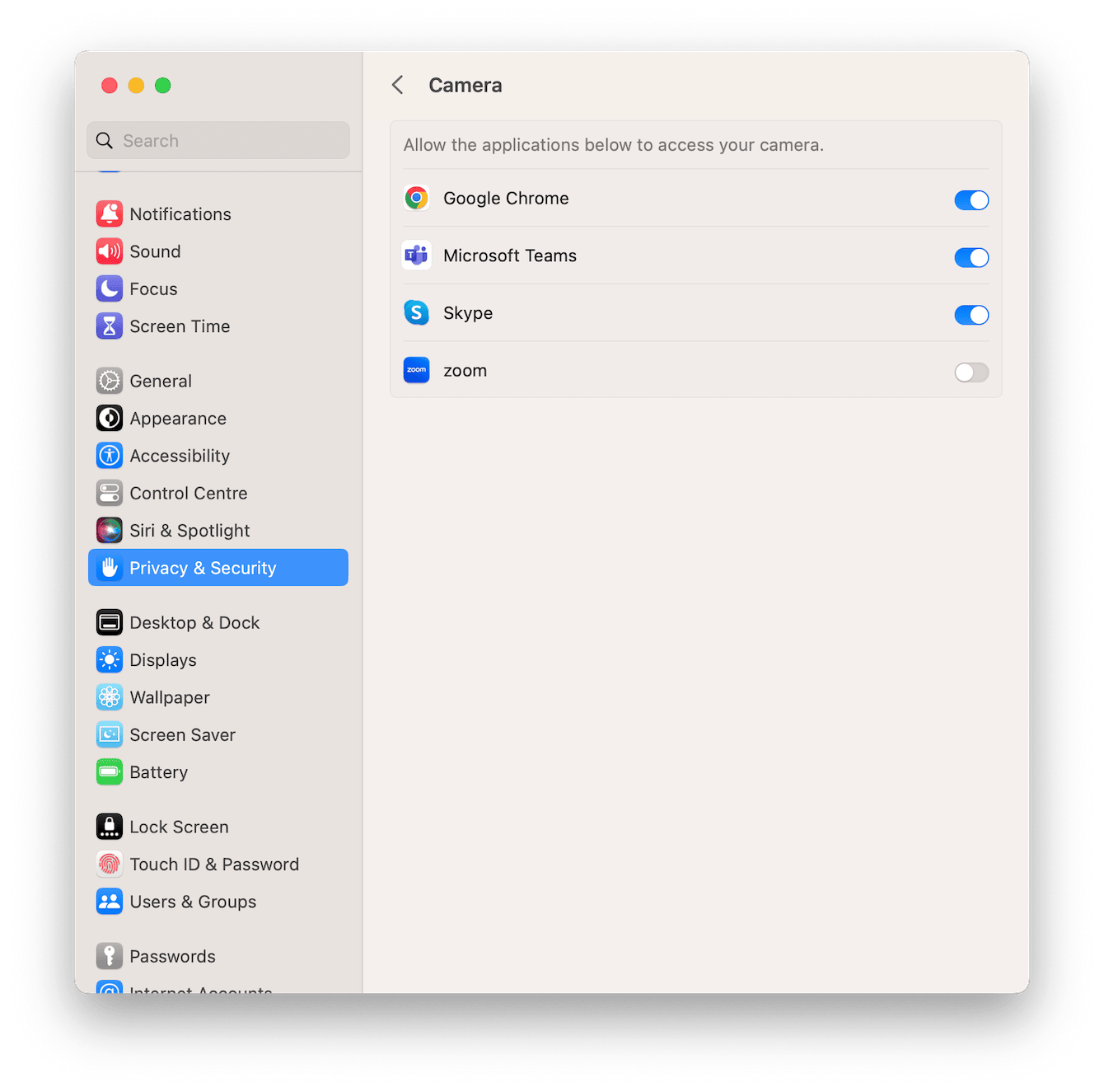Viewport: 1104px width, 1092px height.
Task: Click the zoom app icon
Action: pos(417,370)
